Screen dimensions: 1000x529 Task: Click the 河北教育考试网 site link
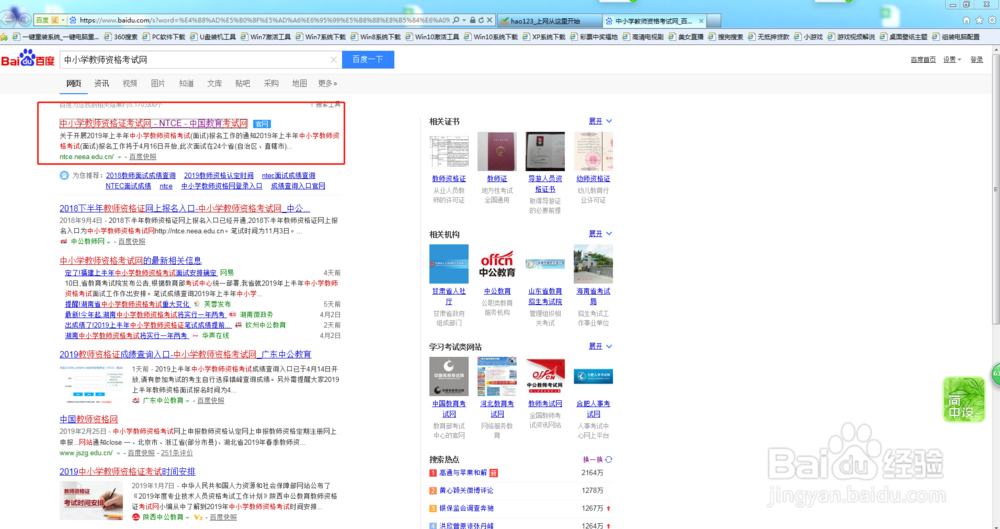click(497, 409)
